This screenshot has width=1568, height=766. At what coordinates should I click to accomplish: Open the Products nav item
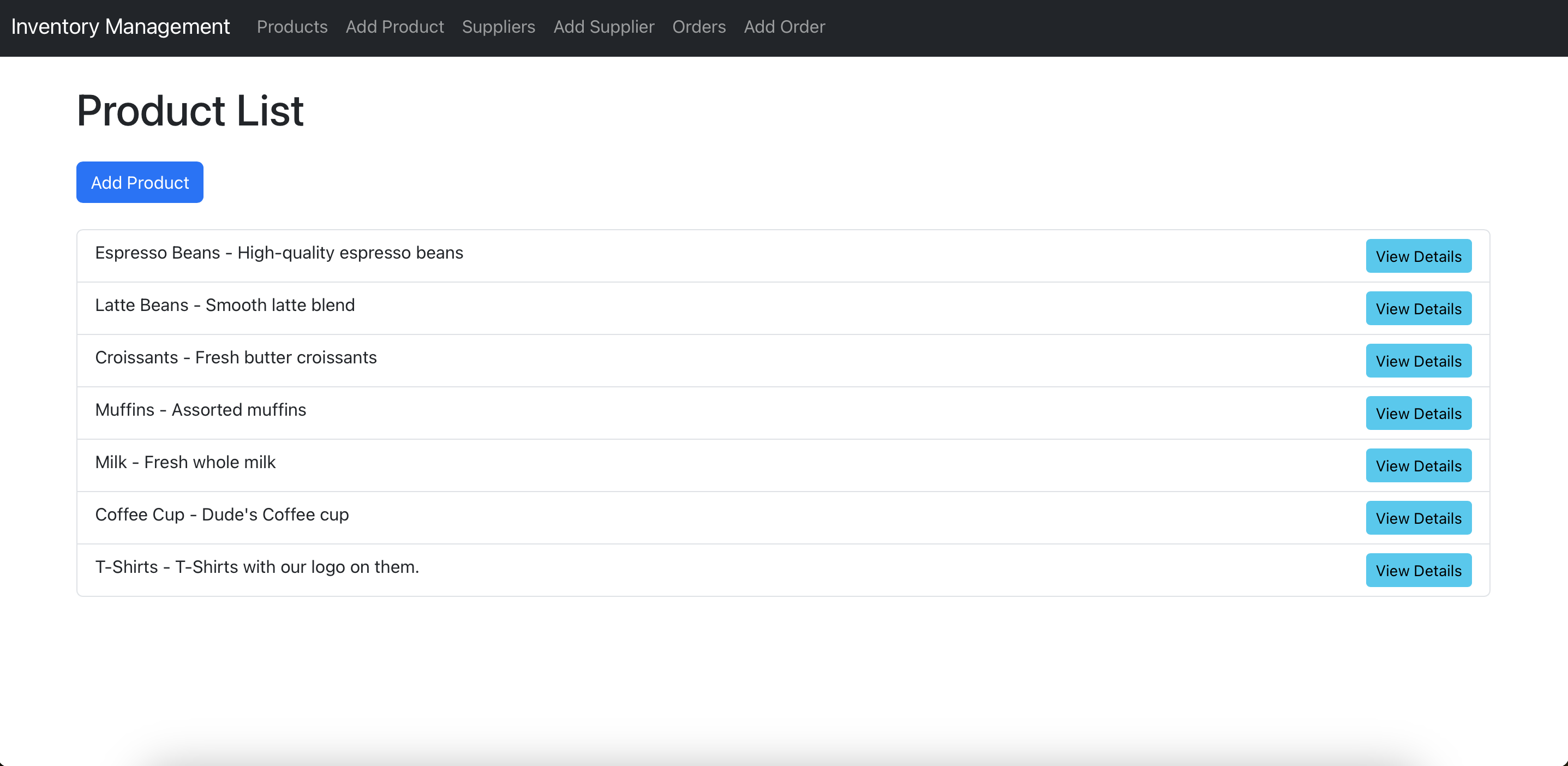[x=291, y=27]
